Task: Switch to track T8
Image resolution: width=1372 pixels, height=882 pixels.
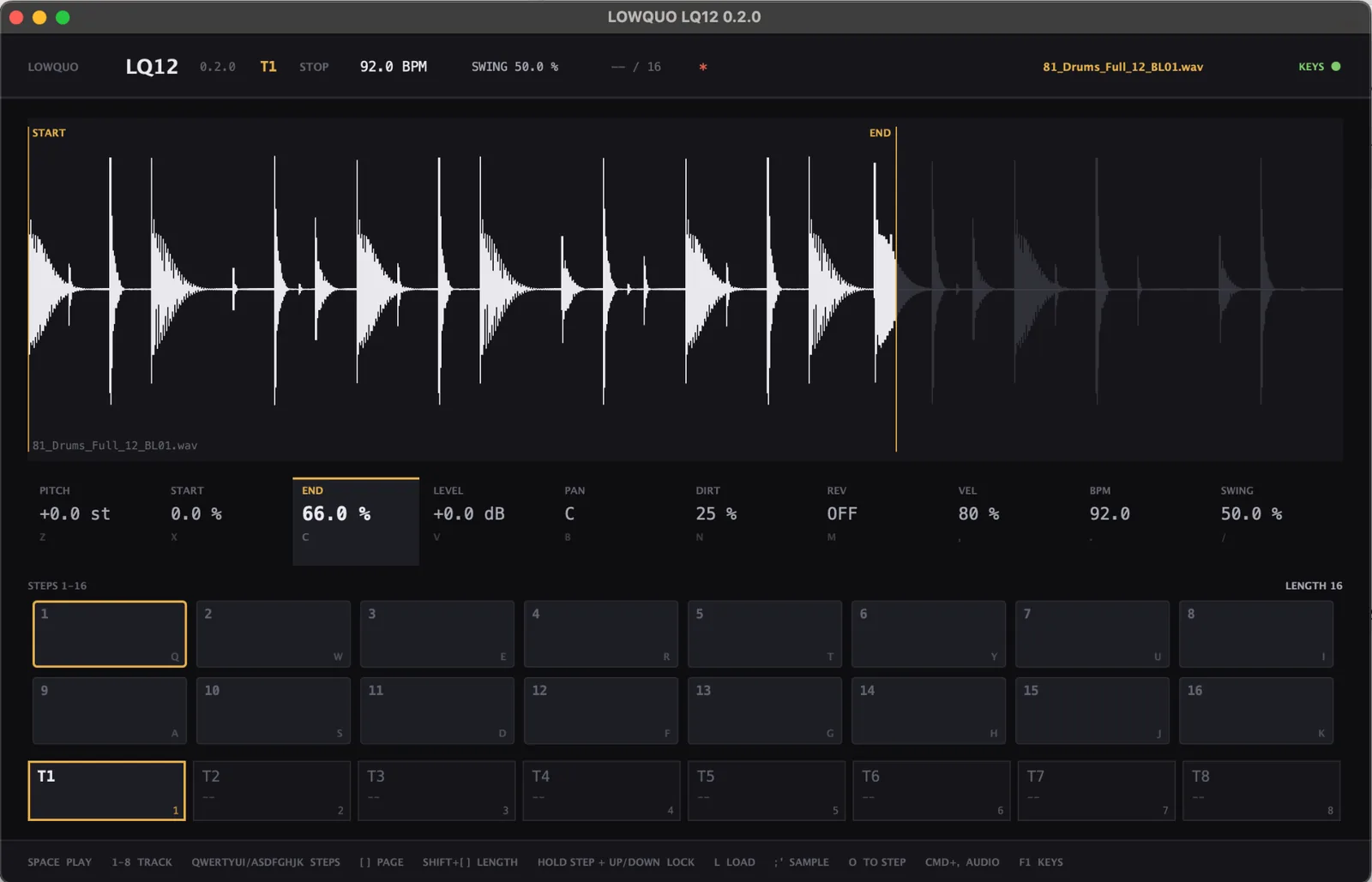Action: [1261, 790]
